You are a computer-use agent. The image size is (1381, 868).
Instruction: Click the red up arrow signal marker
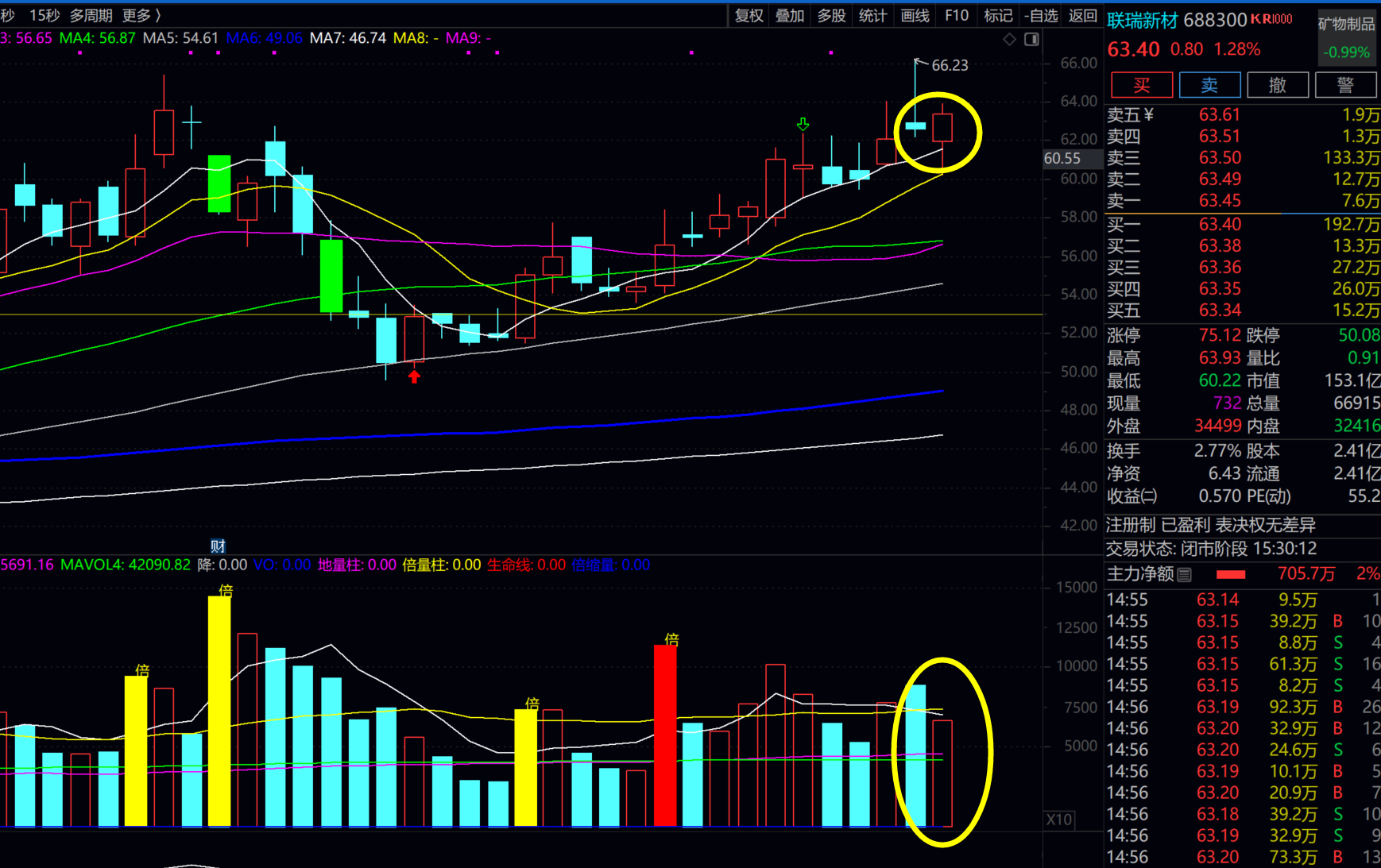(x=414, y=376)
